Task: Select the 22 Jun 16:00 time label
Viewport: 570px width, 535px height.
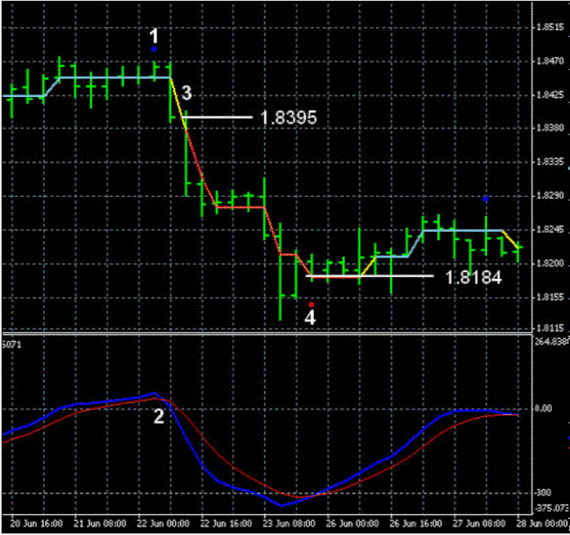Action: point(226,524)
